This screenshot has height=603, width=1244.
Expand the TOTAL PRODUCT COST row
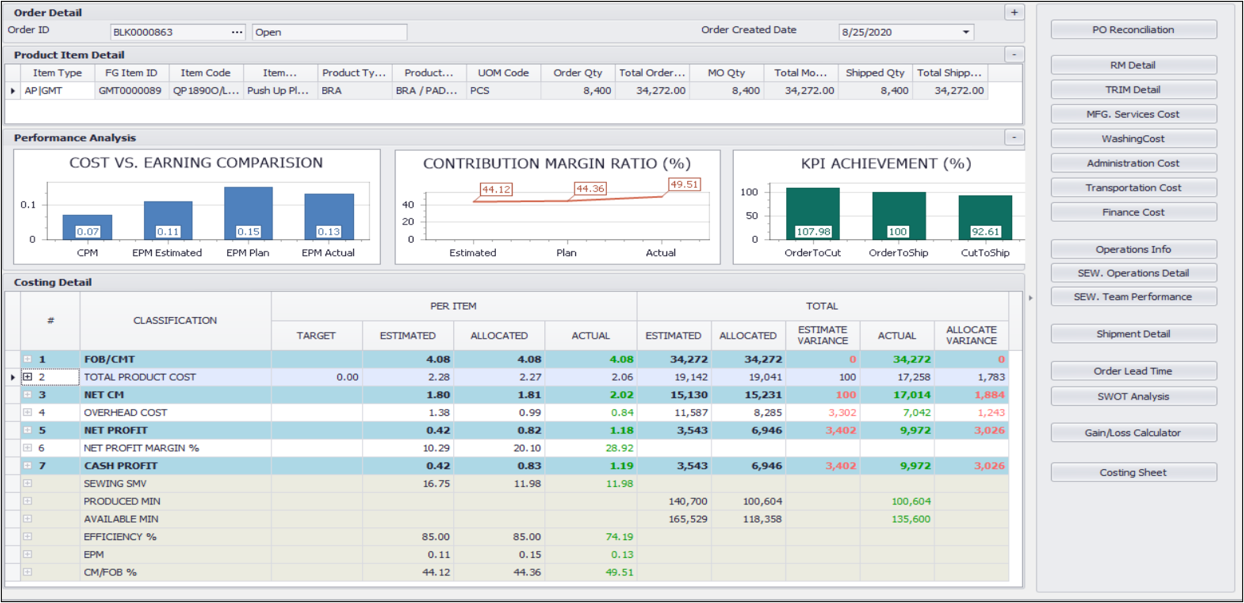pyautogui.click(x=28, y=377)
